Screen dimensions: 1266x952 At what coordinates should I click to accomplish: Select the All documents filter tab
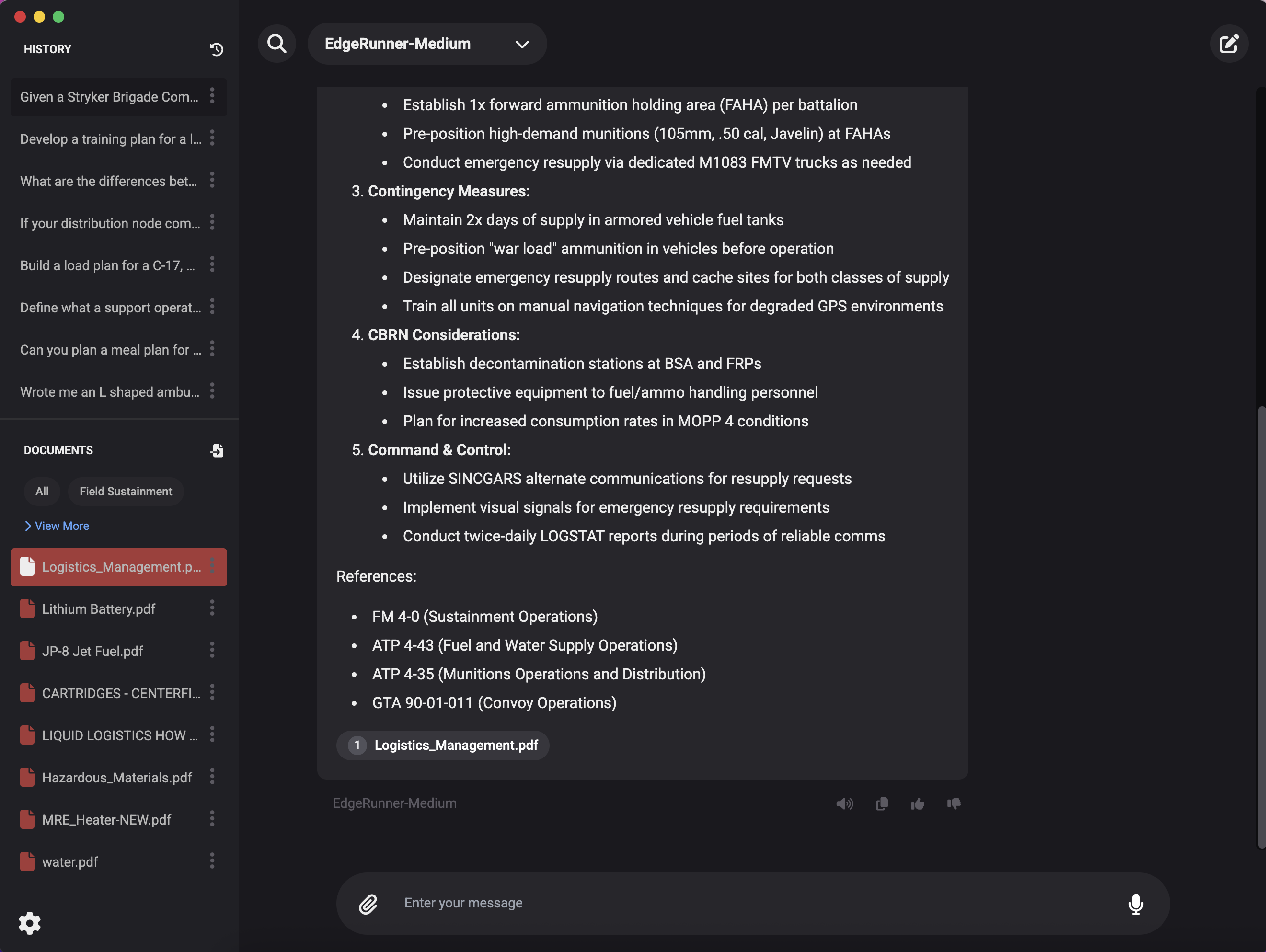point(42,492)
